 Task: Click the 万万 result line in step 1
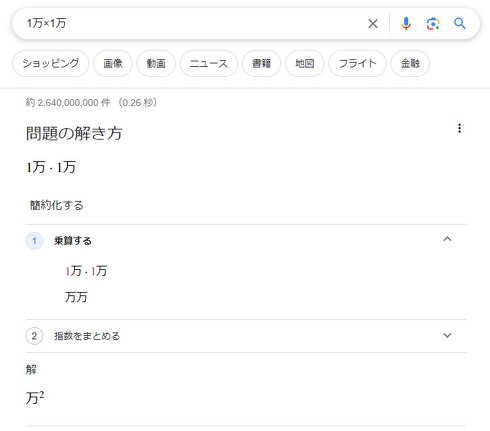pyautogui.click(x=76, y=297)
